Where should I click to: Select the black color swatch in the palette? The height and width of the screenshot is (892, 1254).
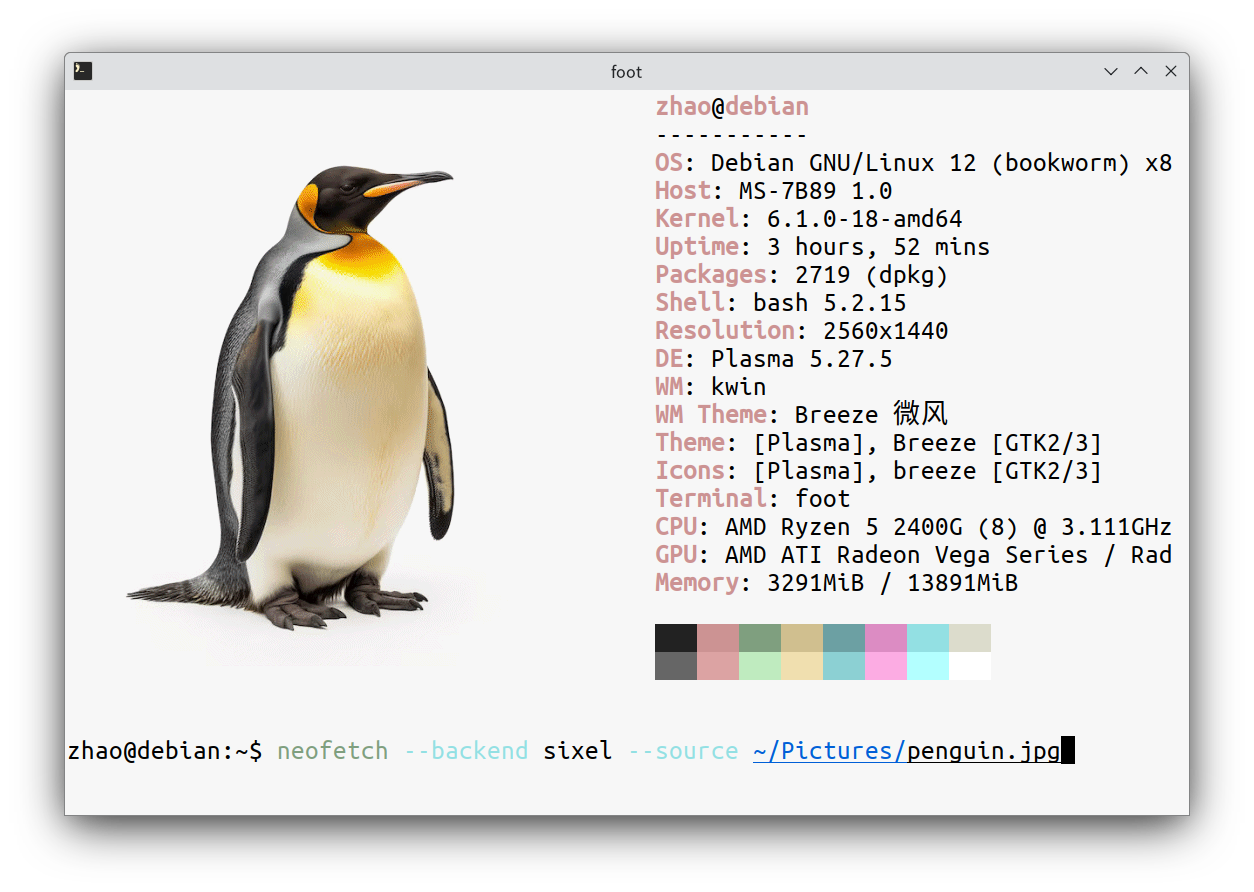pyautogui.click(x=676, y=636)
